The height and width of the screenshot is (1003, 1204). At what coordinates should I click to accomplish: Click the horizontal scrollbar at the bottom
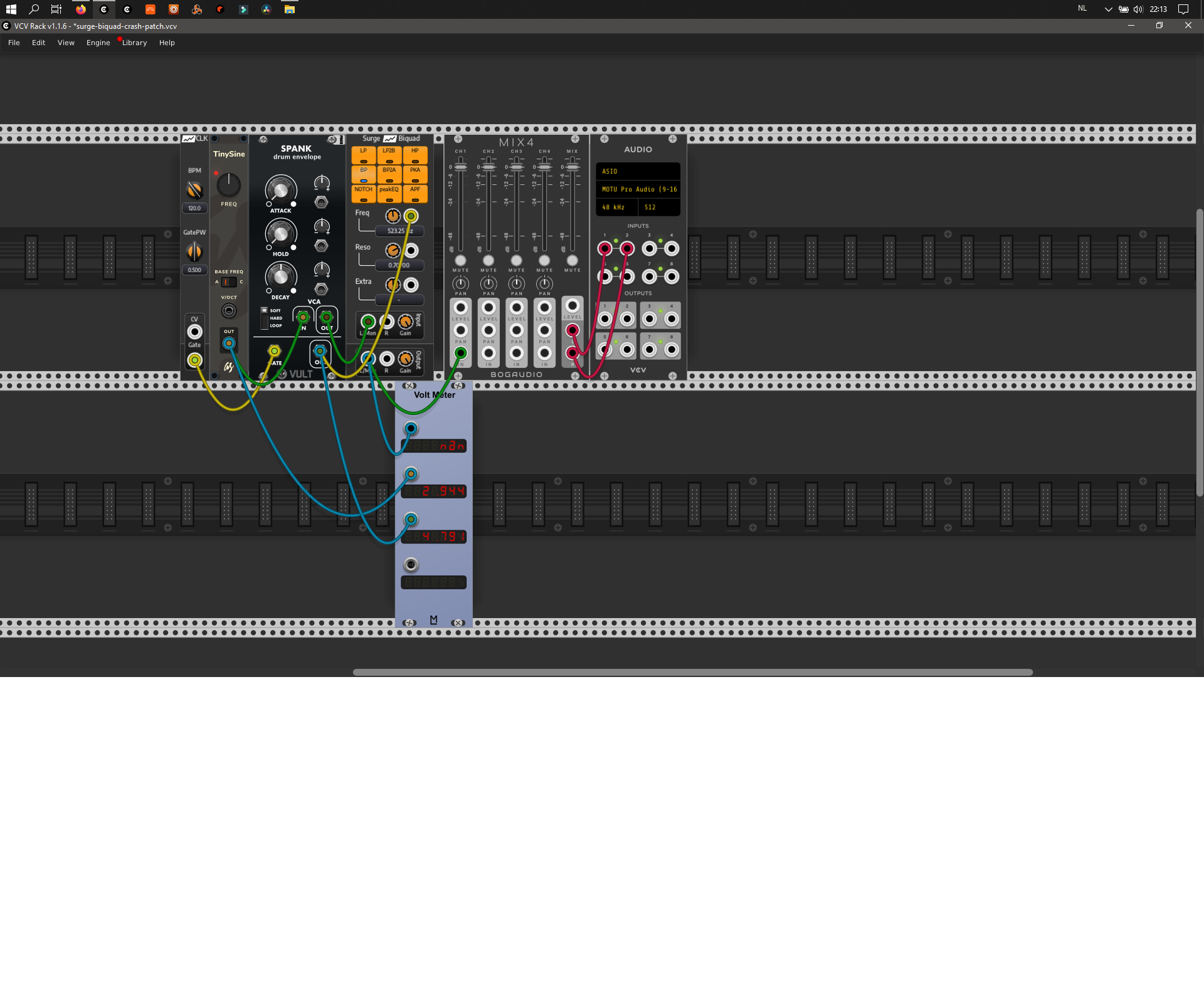690,672
